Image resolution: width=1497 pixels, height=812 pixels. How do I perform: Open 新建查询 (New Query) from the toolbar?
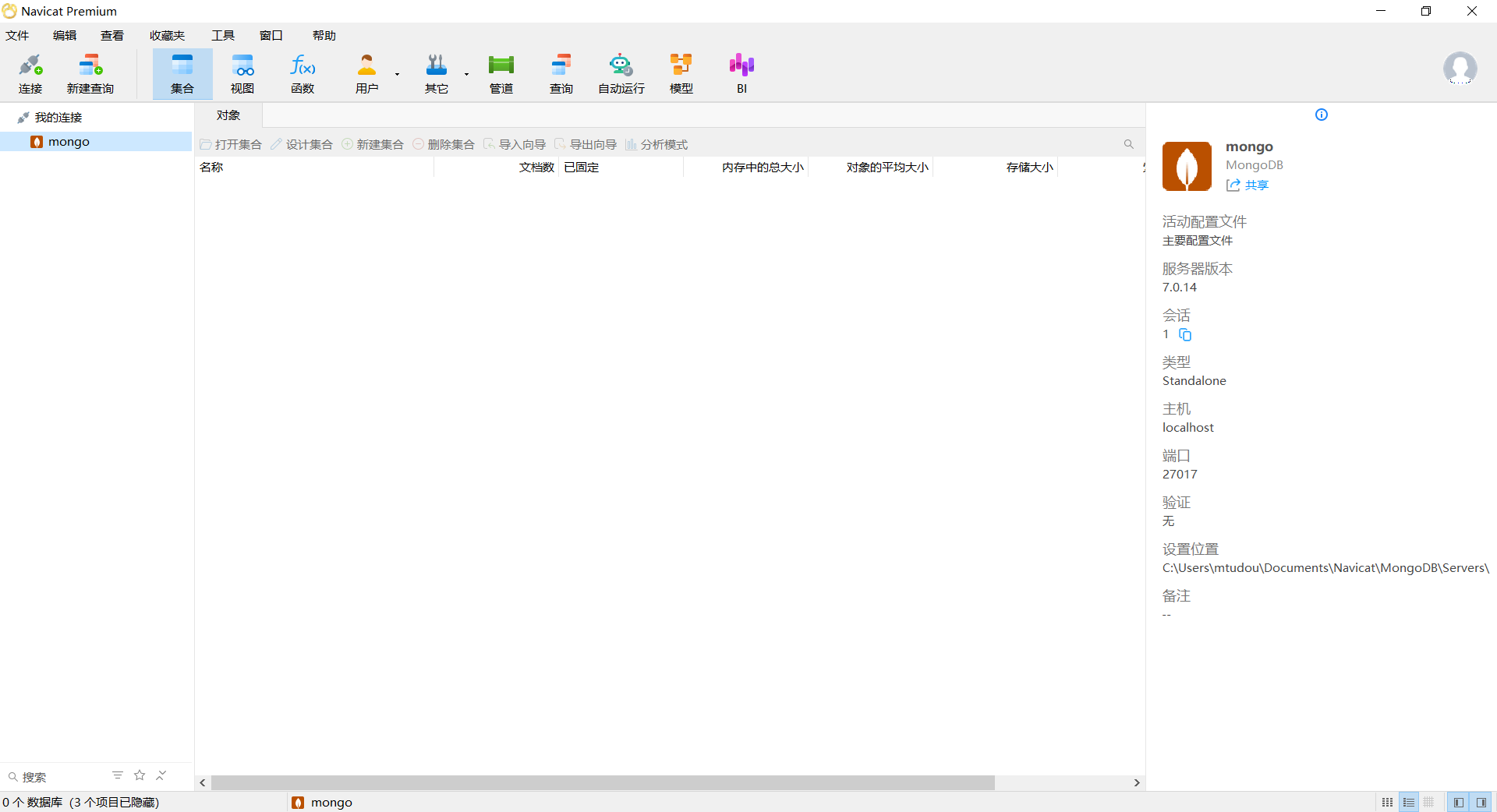point(90,74)
